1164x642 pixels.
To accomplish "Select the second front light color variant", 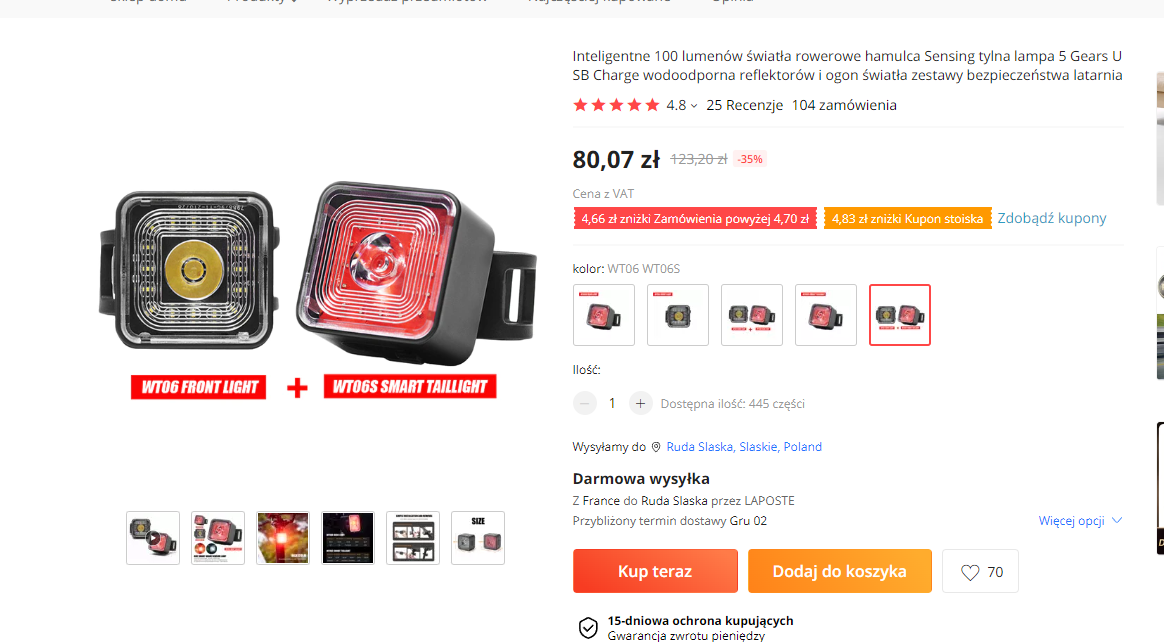I will pos(678,315).
